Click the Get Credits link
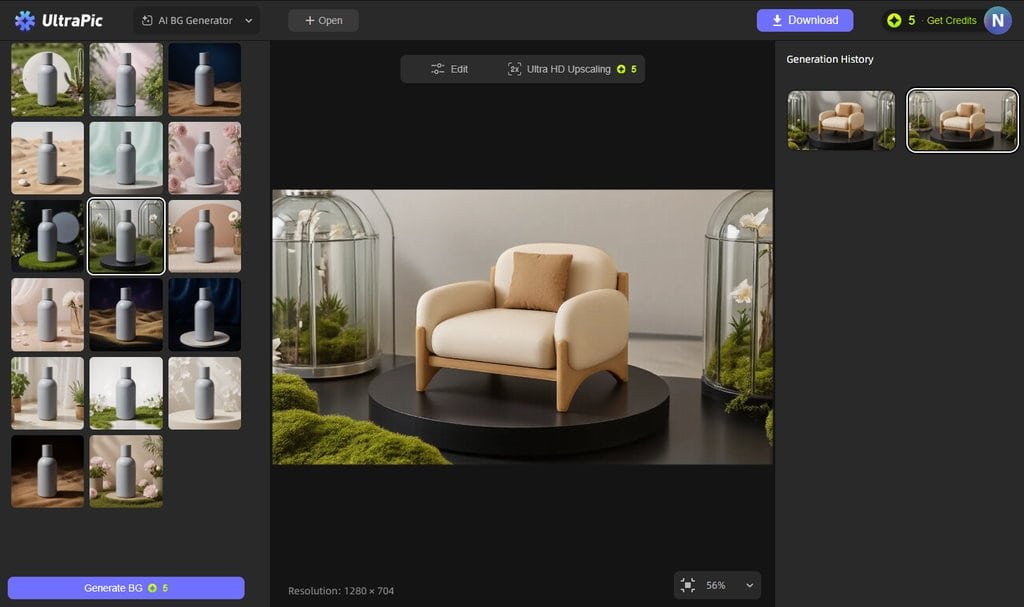 tap(952, 20)
